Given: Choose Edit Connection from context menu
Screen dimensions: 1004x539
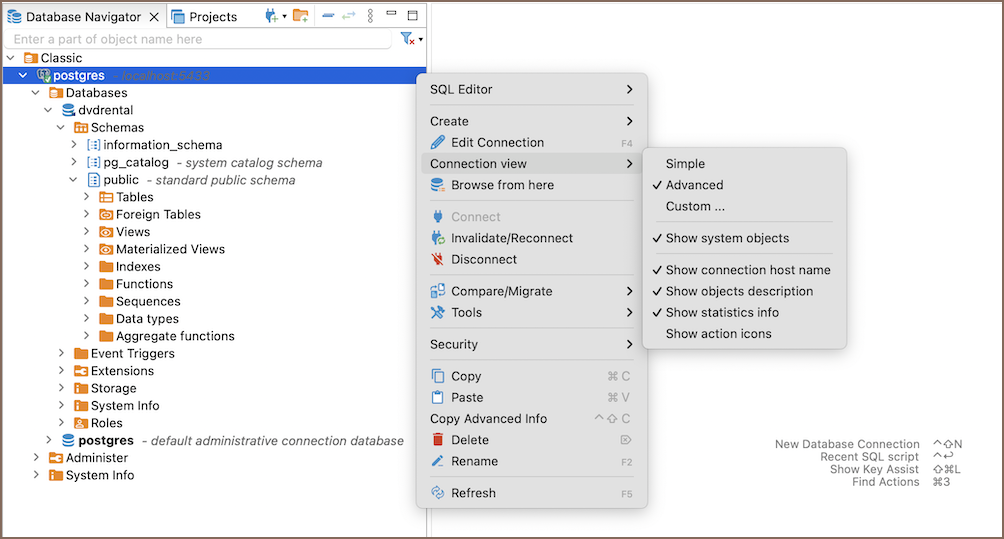Looking at the screenshot, I should click(x=497, y=143).
